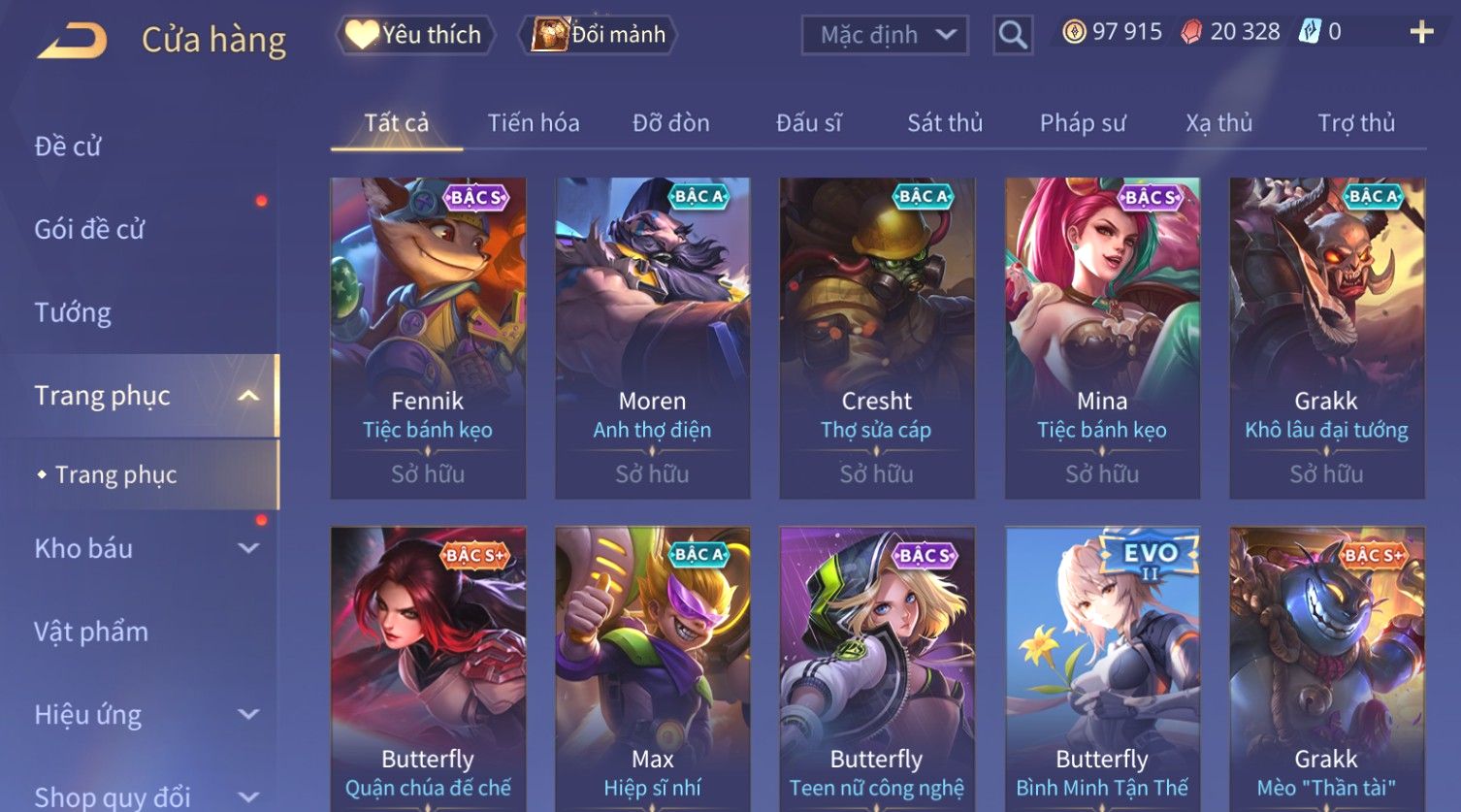Open Yêu thích heart favorites
1461x812 pixels.
pos(415,35)
